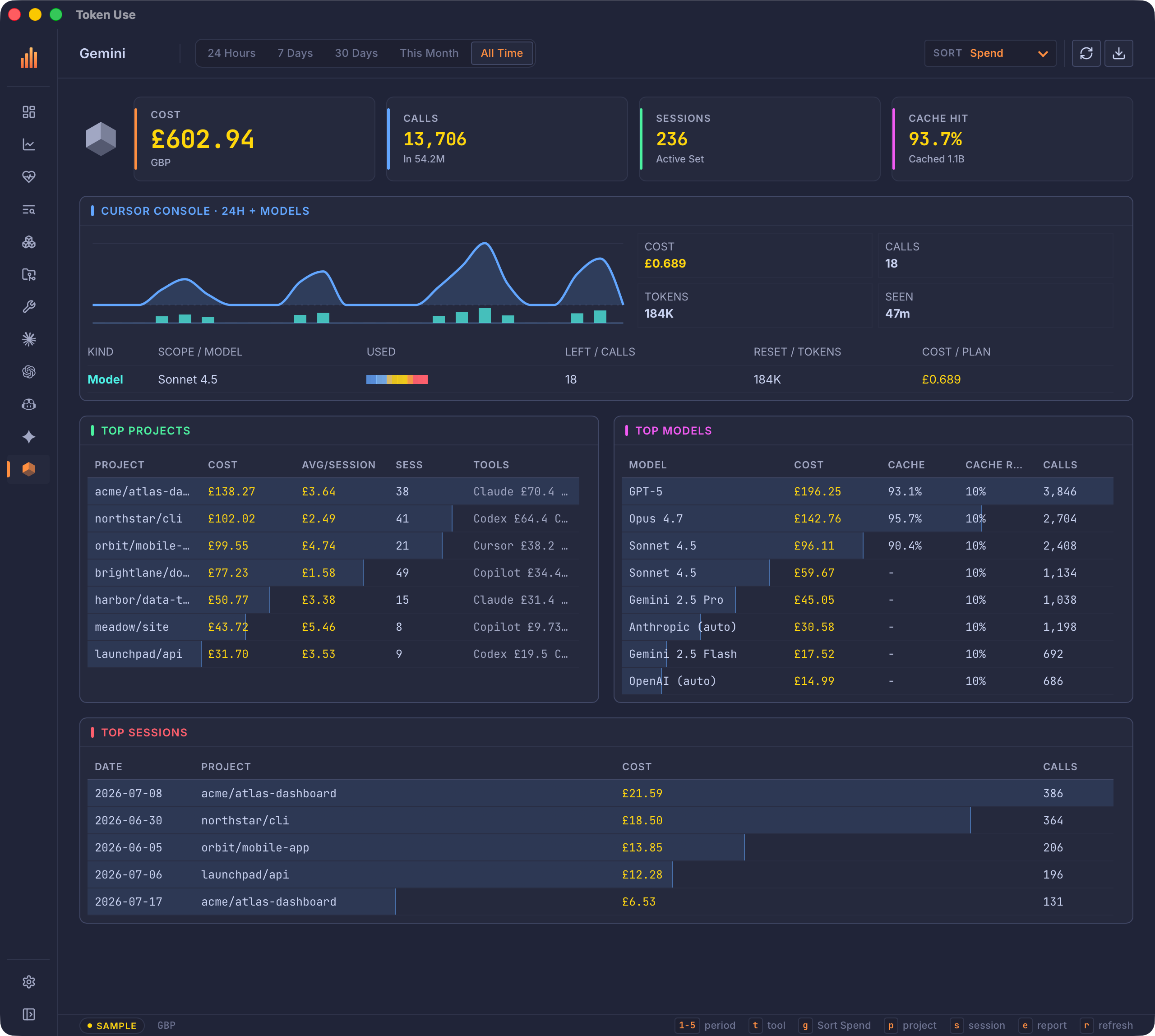Click the Cache Hit 93.7% summary card
1155x1036 pixels.
click(x=1012, y=139)
